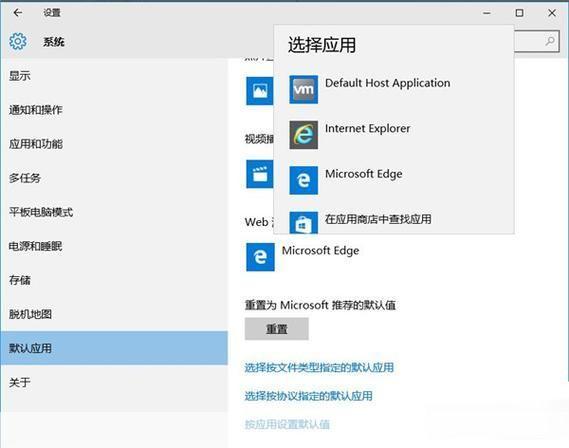Viewport: 569px width, 448px height.
Task: Click the 重置 button
Action: point(277,329)
